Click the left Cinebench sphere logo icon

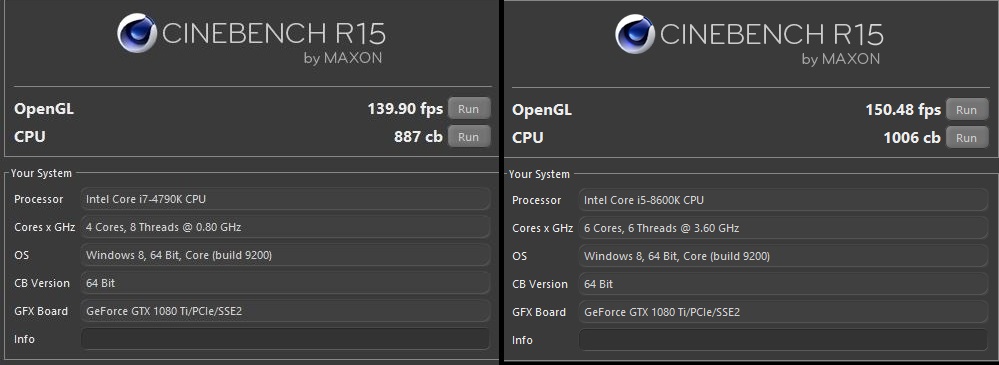coord(137,33)
